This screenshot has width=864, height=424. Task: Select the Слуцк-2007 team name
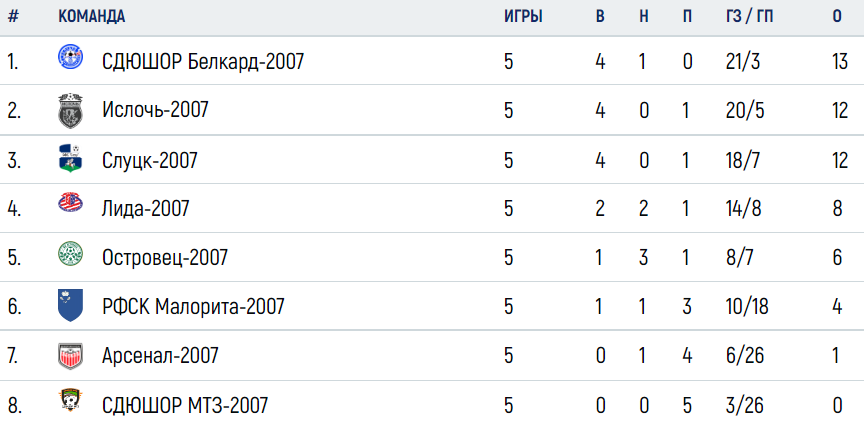149,160
